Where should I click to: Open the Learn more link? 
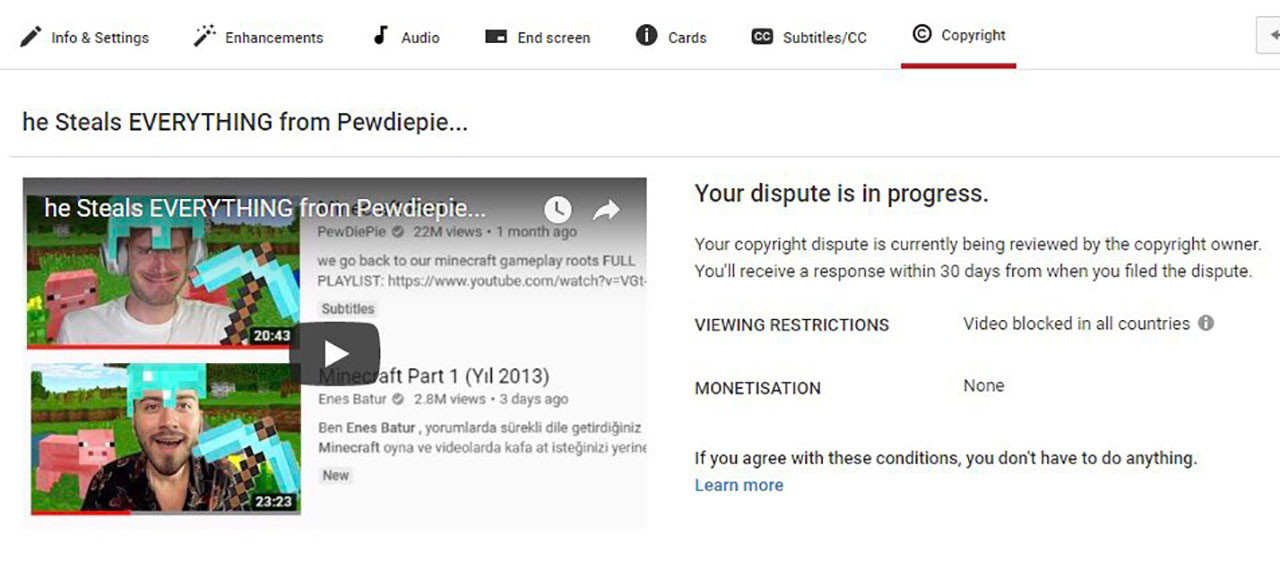tap(739, 485)
